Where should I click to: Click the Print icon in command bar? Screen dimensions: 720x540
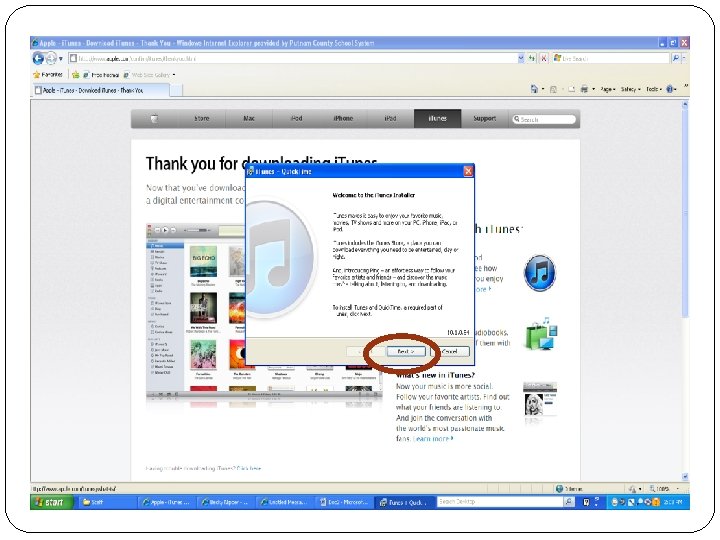[584, 89]
